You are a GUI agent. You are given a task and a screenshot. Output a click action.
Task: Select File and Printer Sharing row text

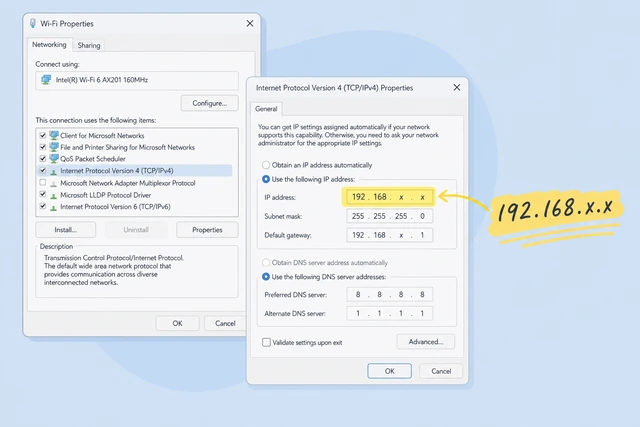tap(127, 147)
